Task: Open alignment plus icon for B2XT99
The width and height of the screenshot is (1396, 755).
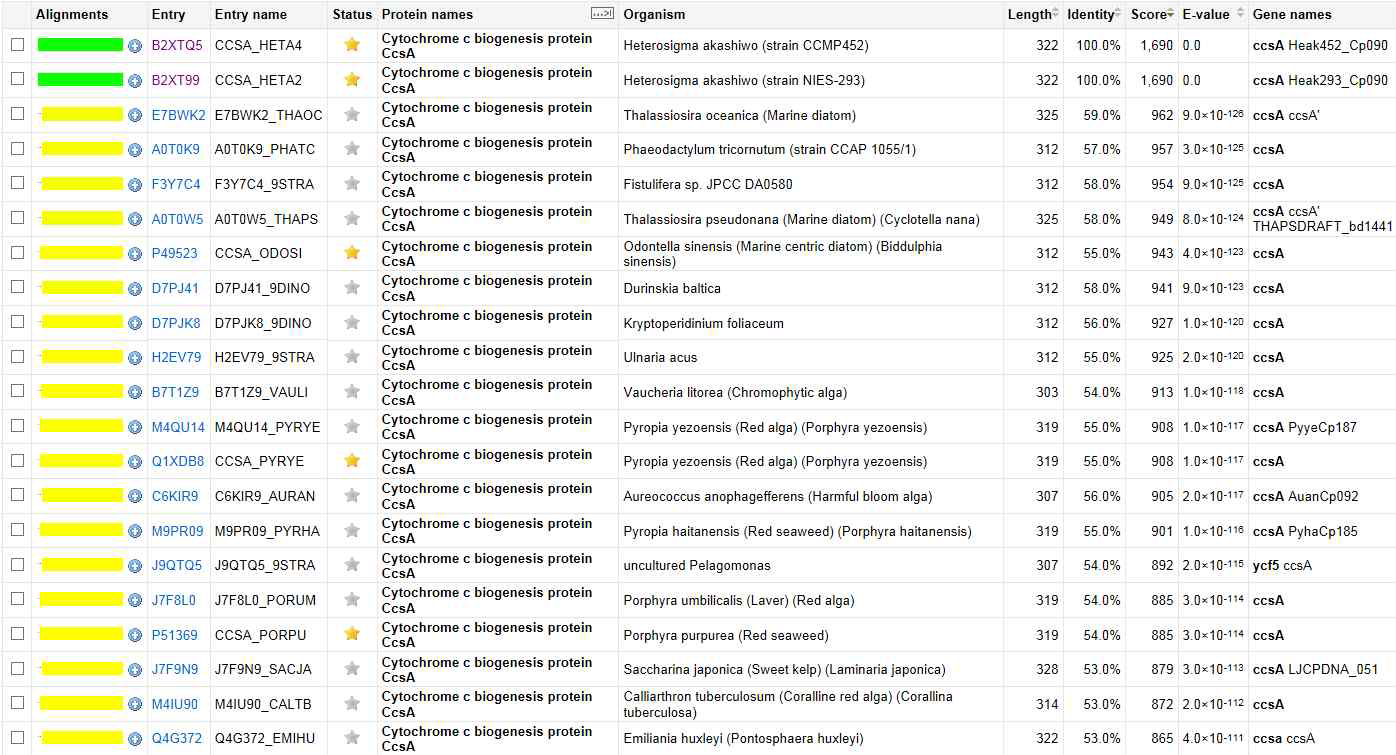Action: point(135,80)
